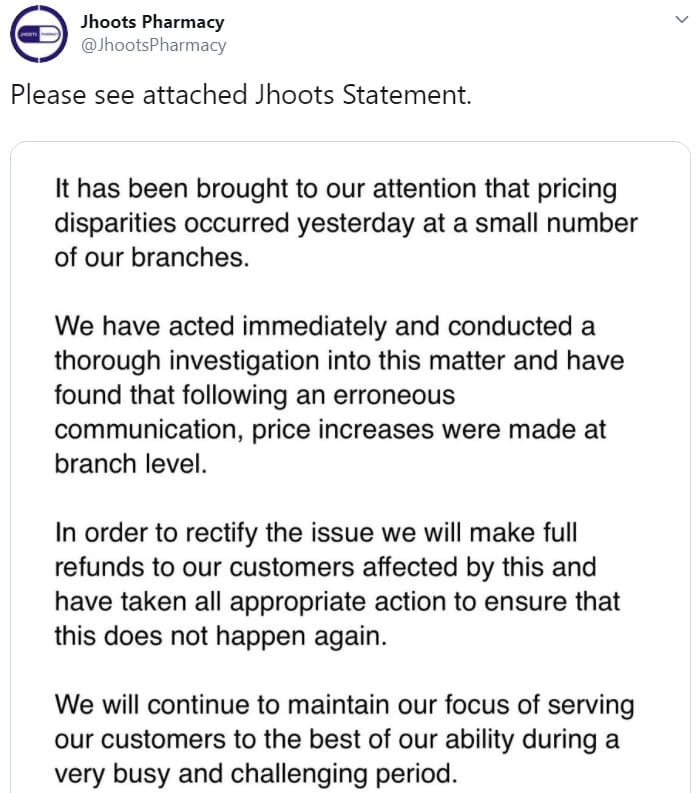The width and height of the screenshot is (699, 793).
Task: Click the 'We have acted immediately' line
Action: click(x=325, y=326)
